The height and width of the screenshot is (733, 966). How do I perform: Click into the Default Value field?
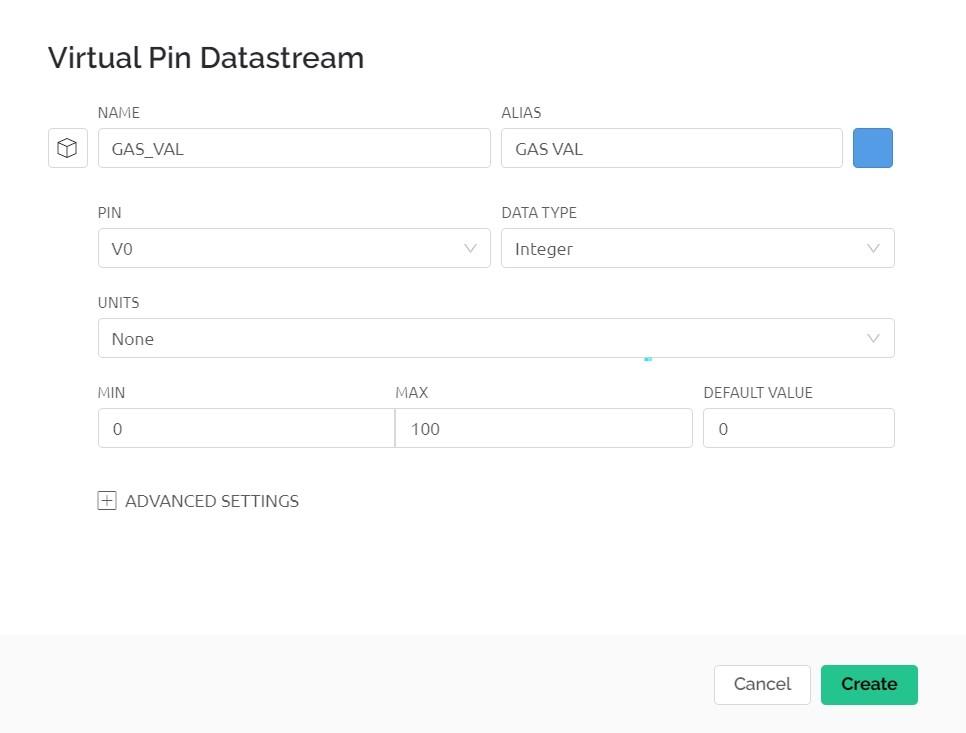click(x=798, y=429)
